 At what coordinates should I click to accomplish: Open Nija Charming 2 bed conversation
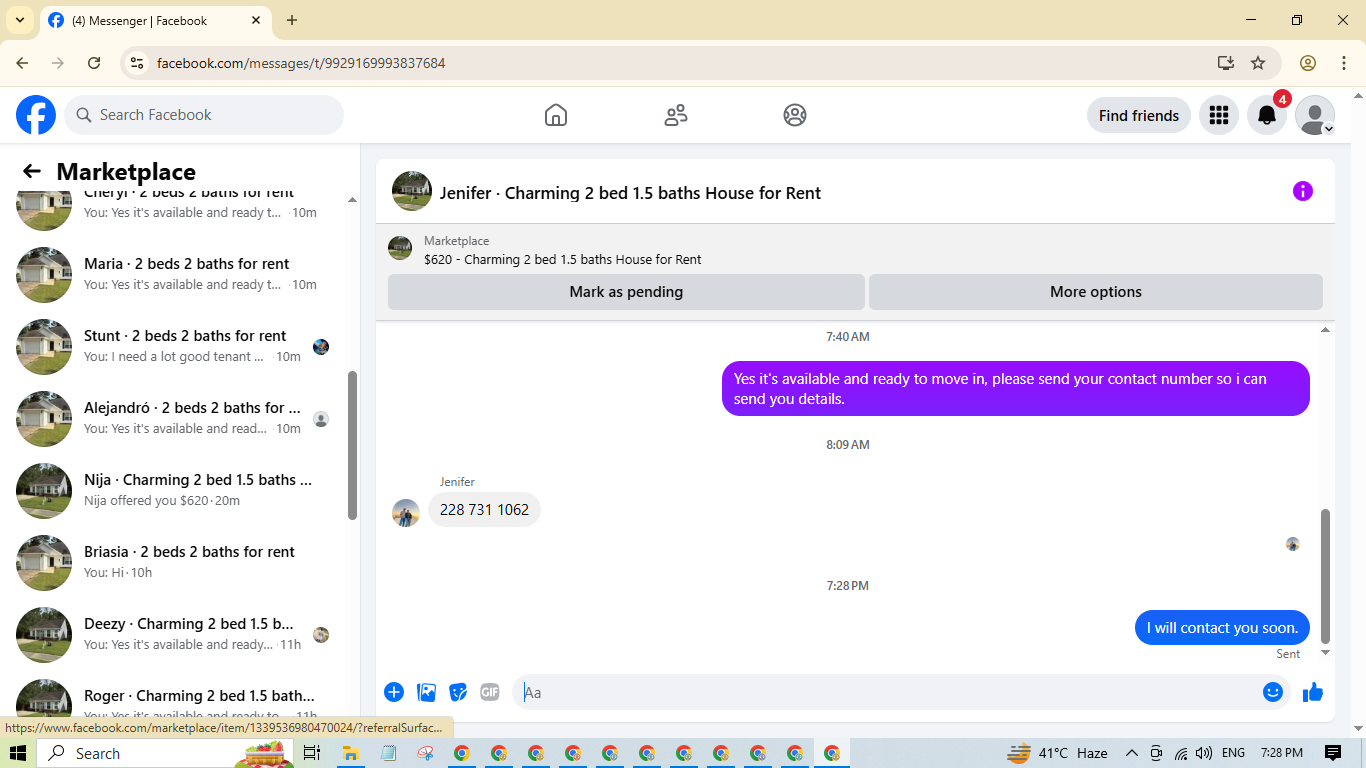(x=174, y=490)
